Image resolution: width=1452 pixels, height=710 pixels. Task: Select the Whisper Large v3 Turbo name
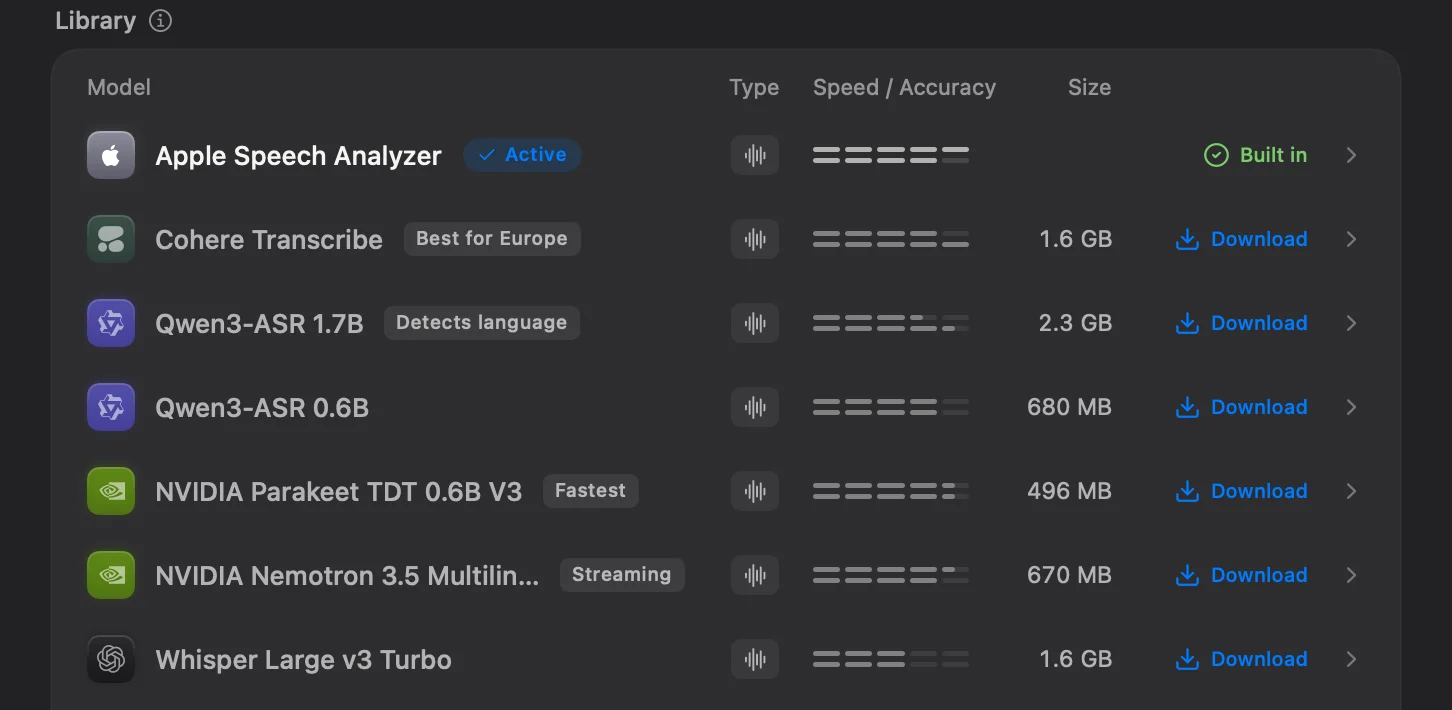coord(303,660)
